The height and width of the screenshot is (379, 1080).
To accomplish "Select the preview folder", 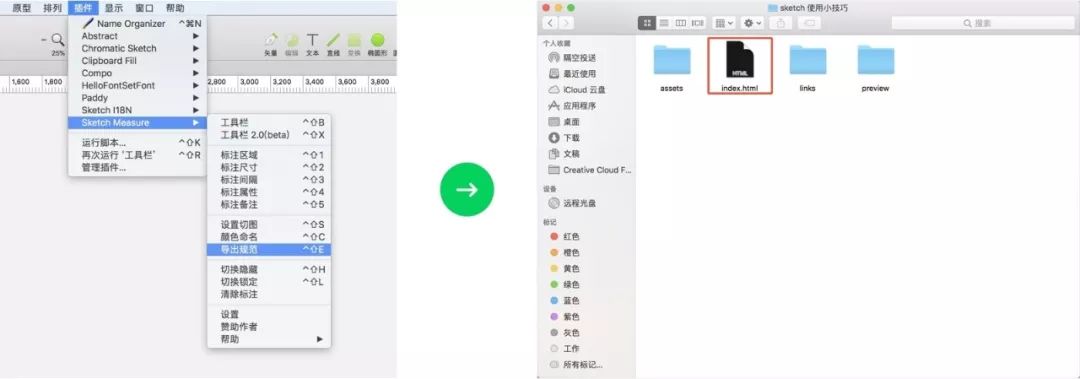I will point(875,68).
